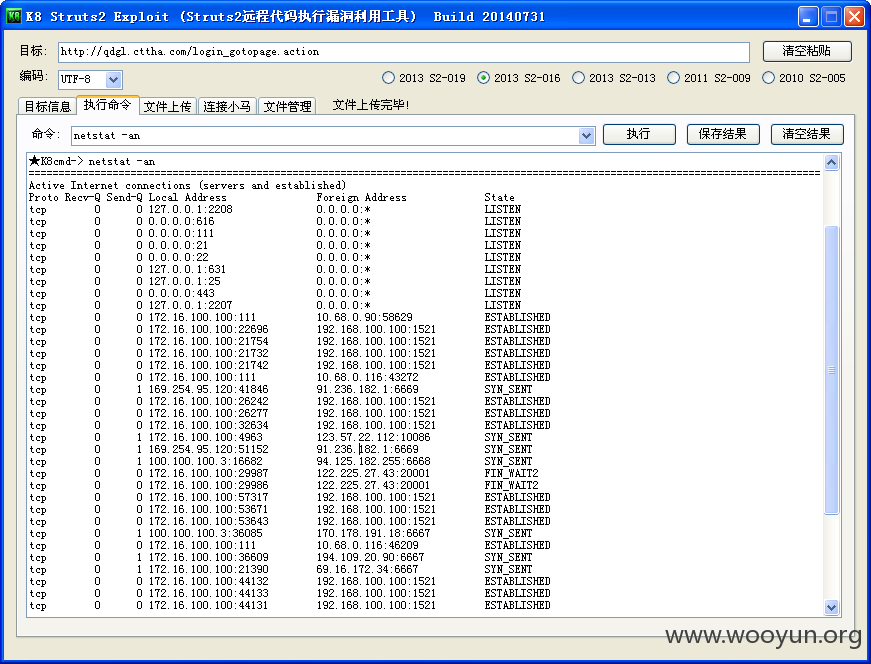Click the 94.125.182.255:6668 foreign address
871x664 pixels.
coord(373,461)
